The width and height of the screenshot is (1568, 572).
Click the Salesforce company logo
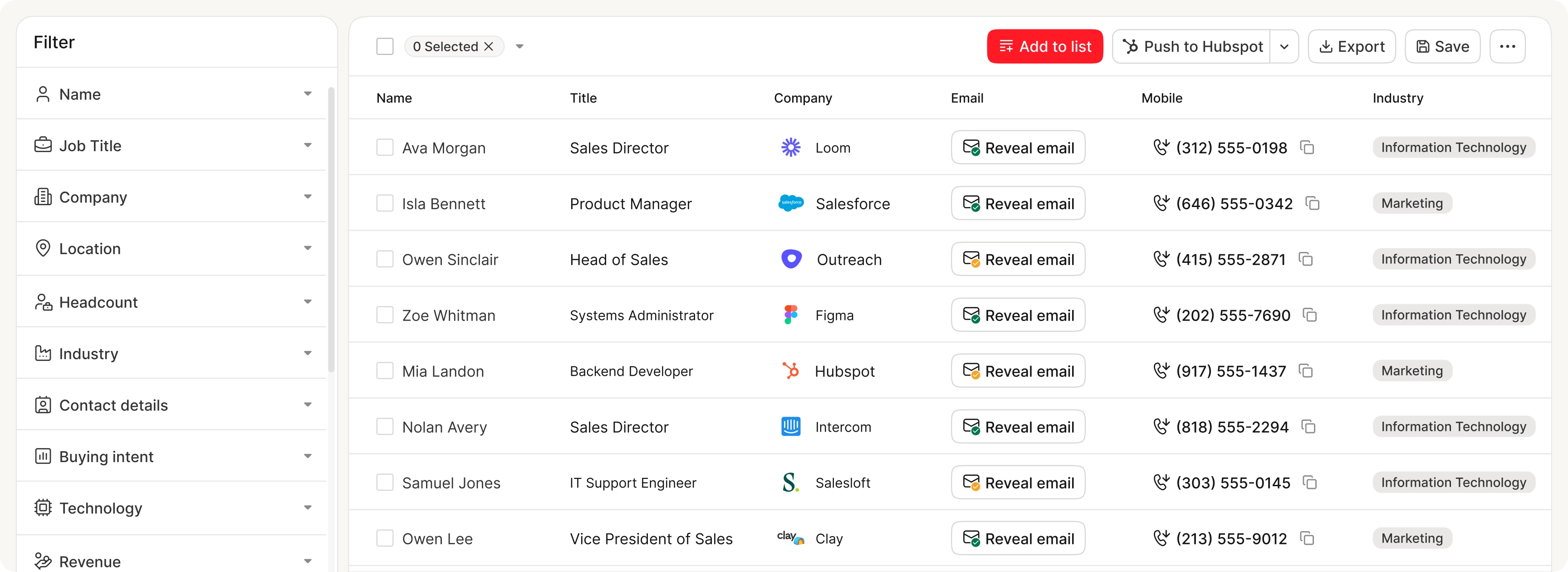[791, 203]
